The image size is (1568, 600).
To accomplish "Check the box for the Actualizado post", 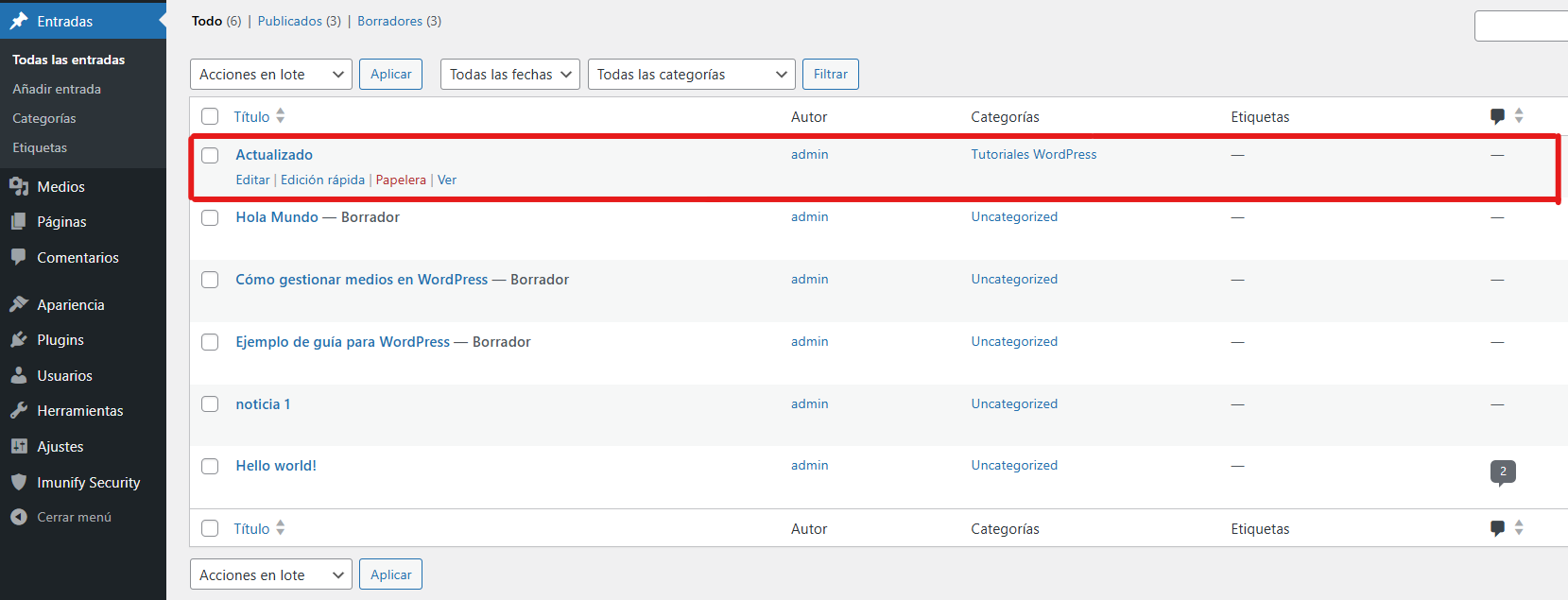I will coord(210,156).
